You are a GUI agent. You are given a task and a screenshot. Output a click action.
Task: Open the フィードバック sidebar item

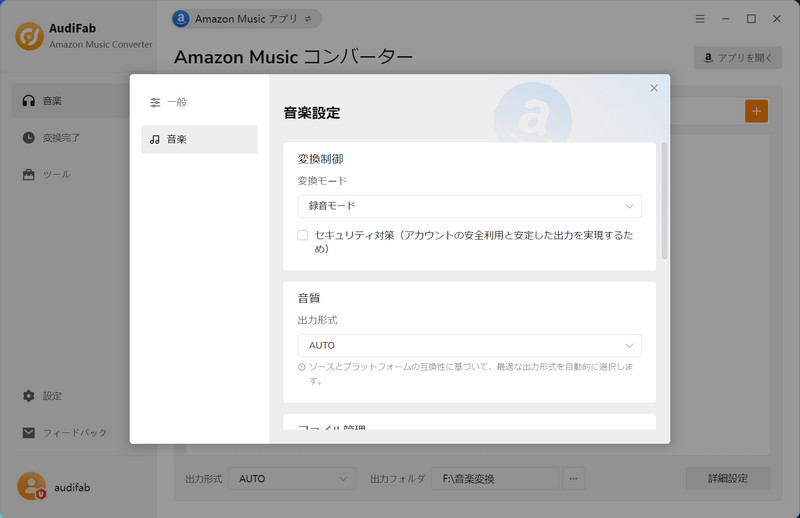(70, 433)
